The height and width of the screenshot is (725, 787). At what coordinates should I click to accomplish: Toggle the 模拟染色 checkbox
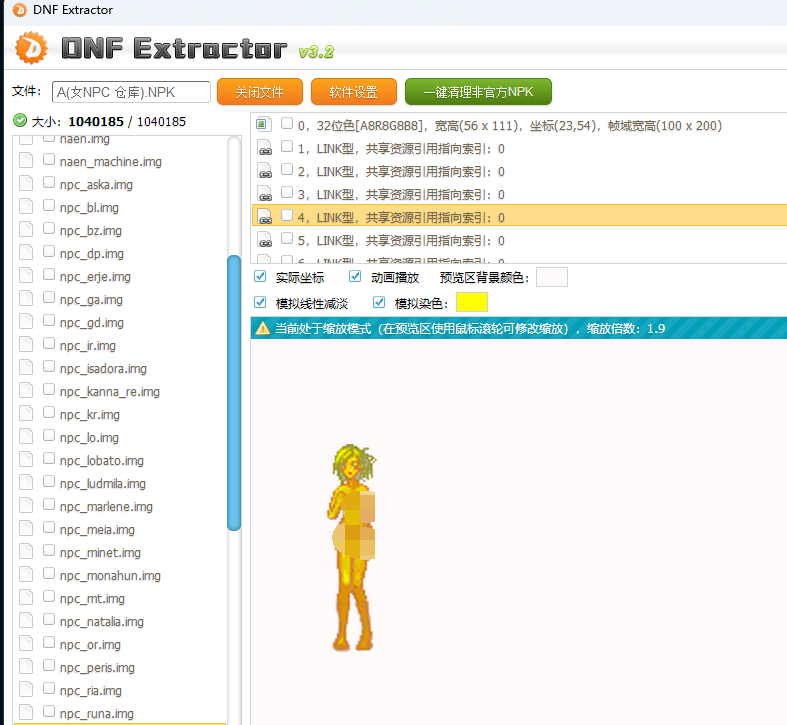tap(379, 302)
